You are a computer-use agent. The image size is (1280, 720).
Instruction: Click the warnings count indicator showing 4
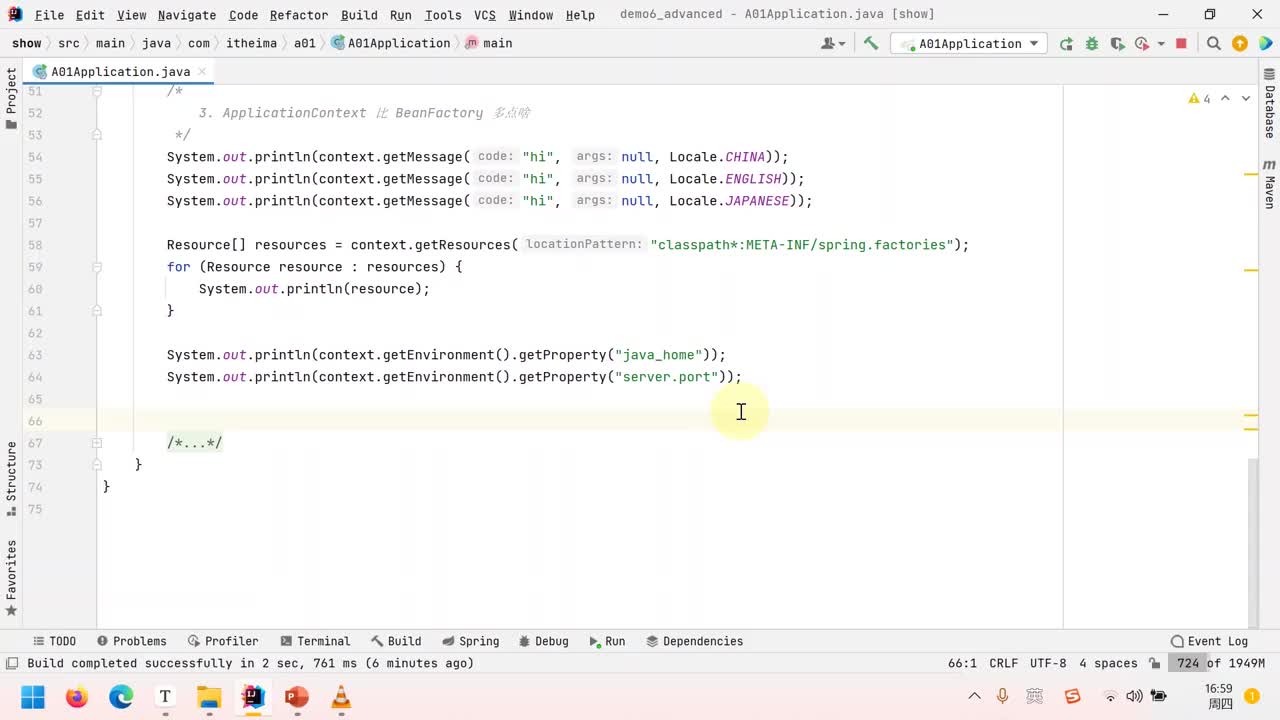tap(1199, 98)
